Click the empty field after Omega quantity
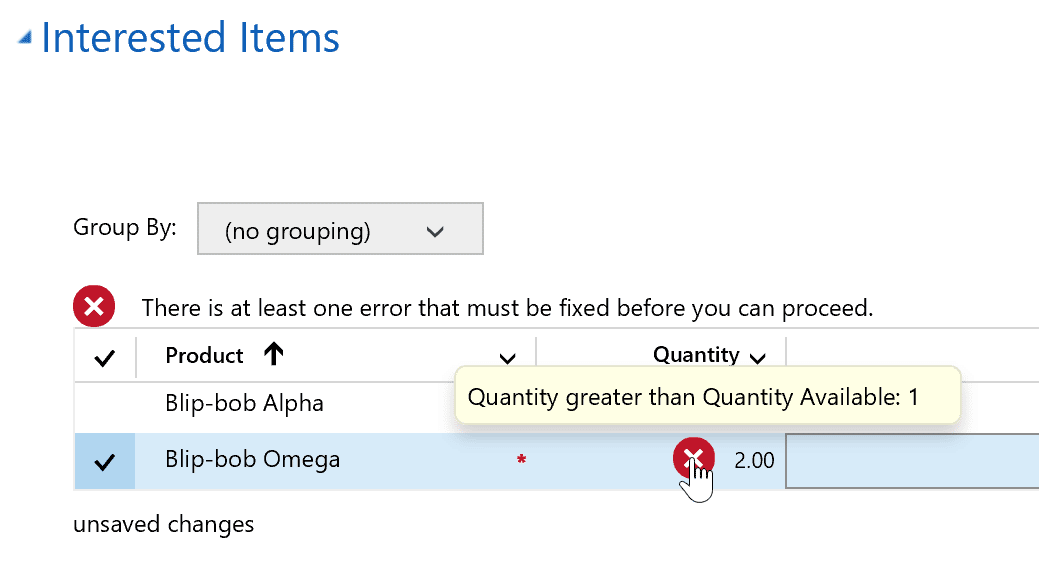Screen dimensions: 1039x569 [x=912, y=461]
